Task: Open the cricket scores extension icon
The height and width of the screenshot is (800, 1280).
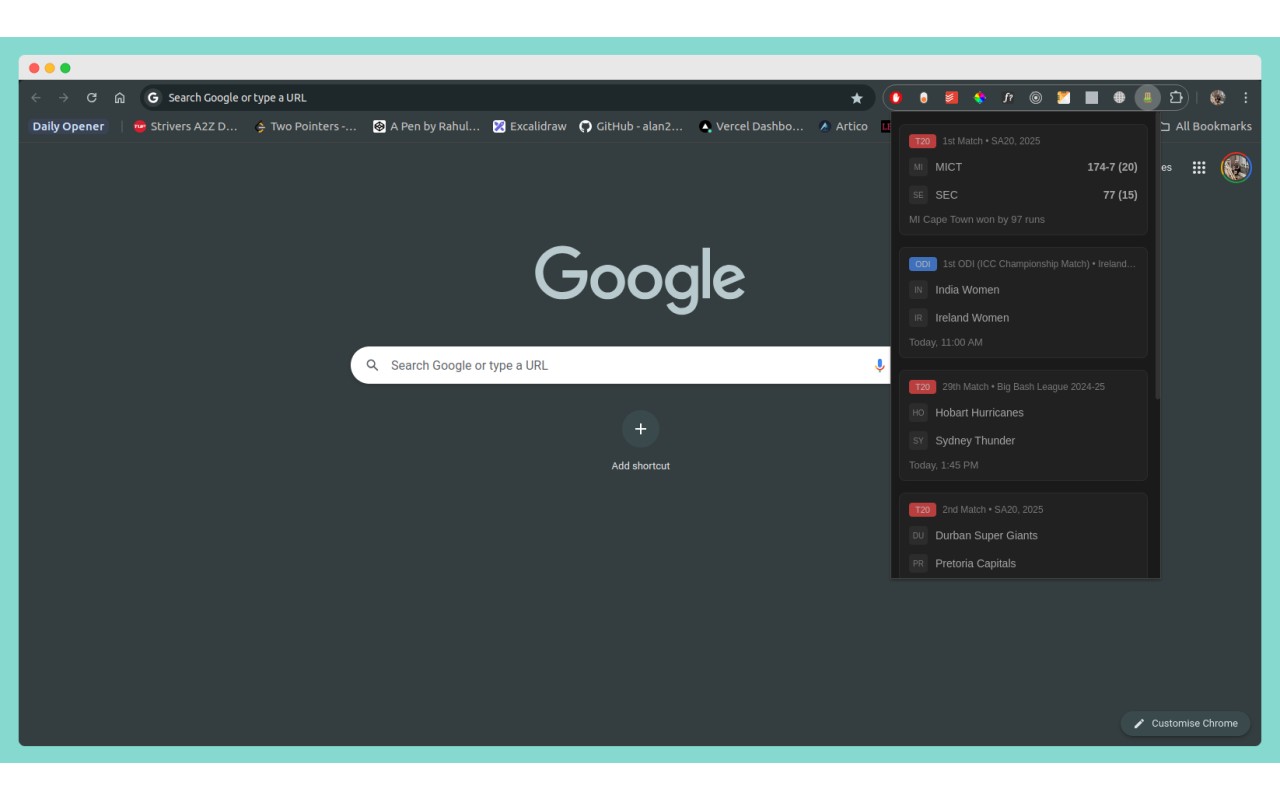Action: tap(1147, 97)
